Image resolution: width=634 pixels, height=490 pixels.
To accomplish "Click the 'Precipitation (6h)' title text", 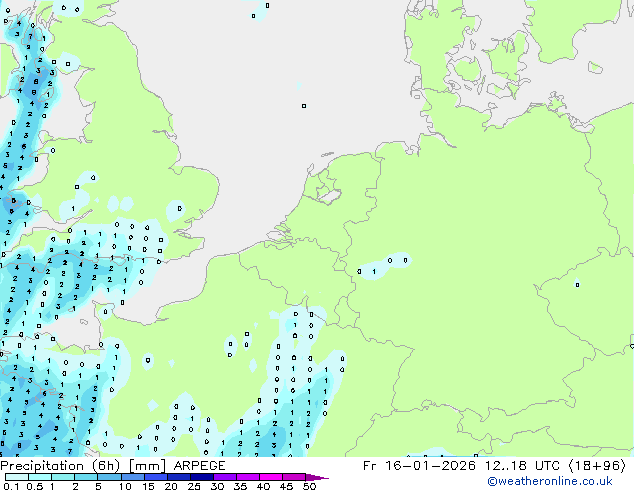I will (x=60, y=466).
